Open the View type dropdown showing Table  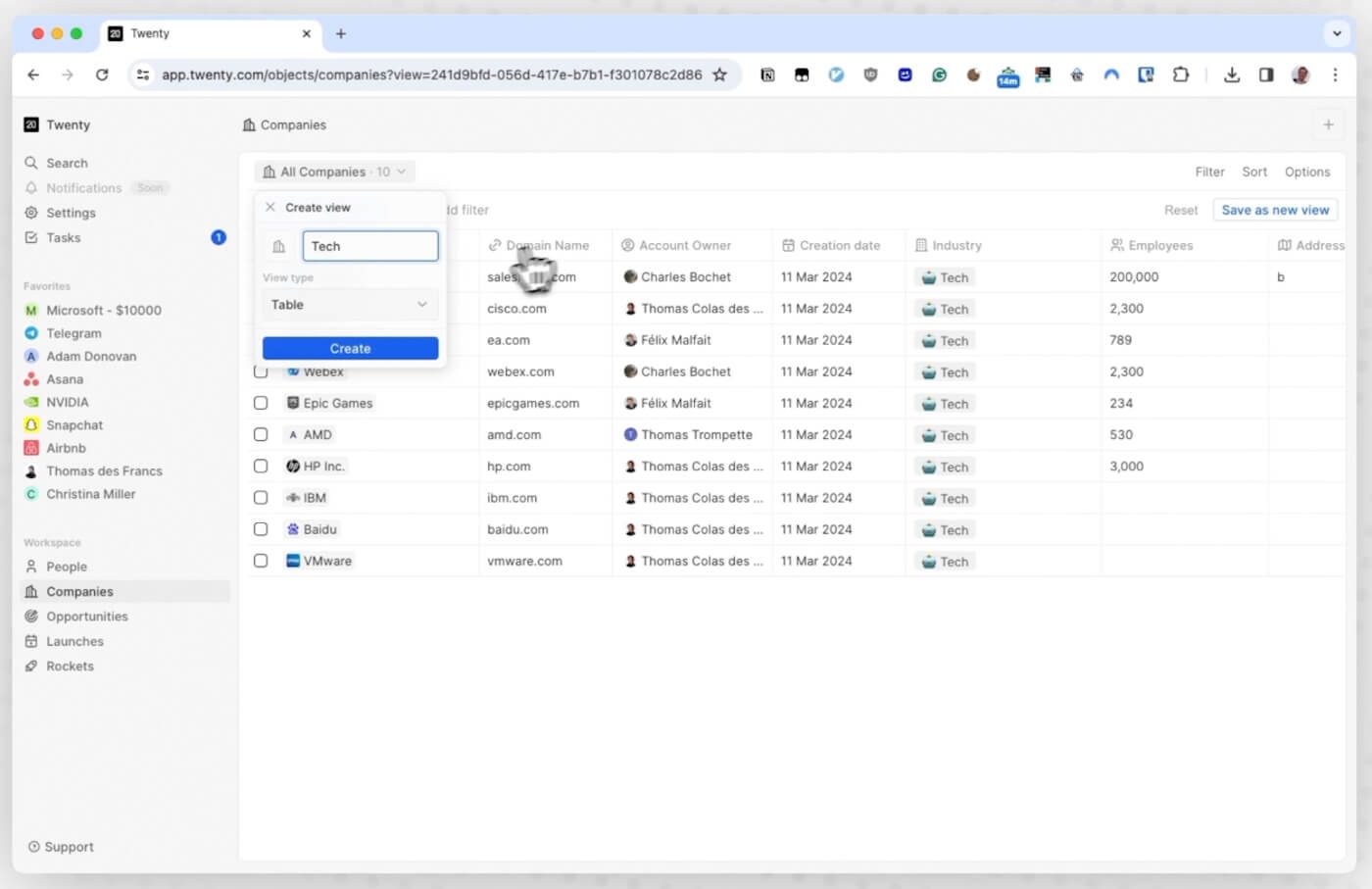point(350,305)
